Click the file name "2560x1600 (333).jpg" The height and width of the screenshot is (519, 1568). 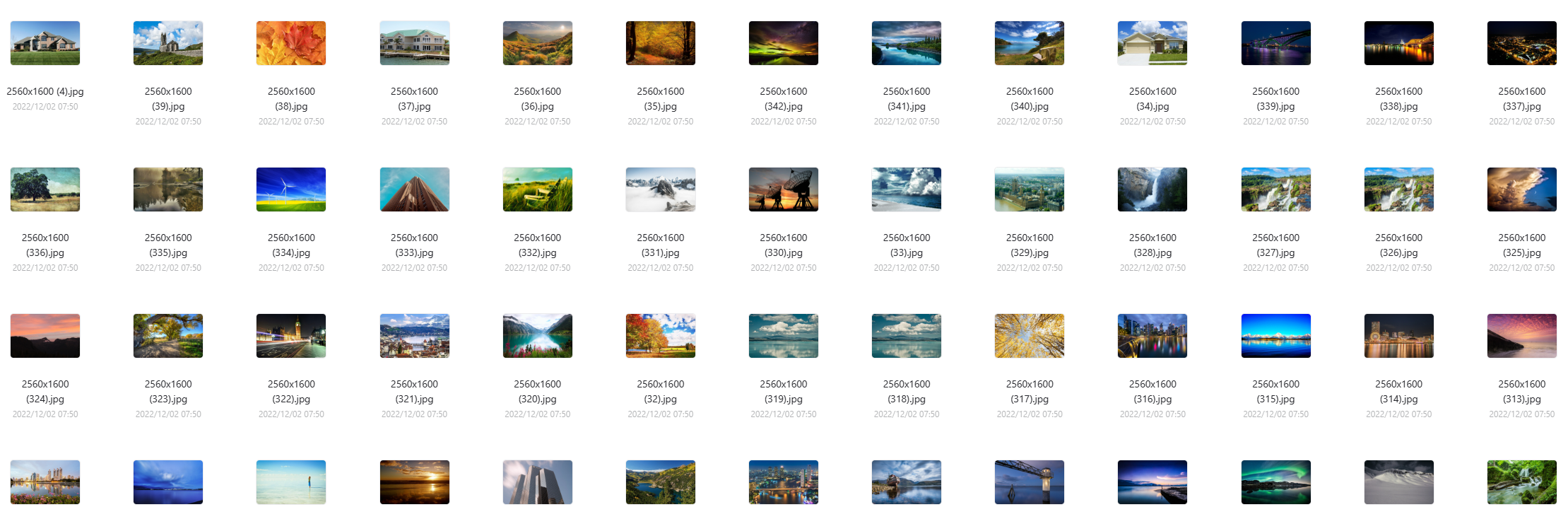[414, 245]
